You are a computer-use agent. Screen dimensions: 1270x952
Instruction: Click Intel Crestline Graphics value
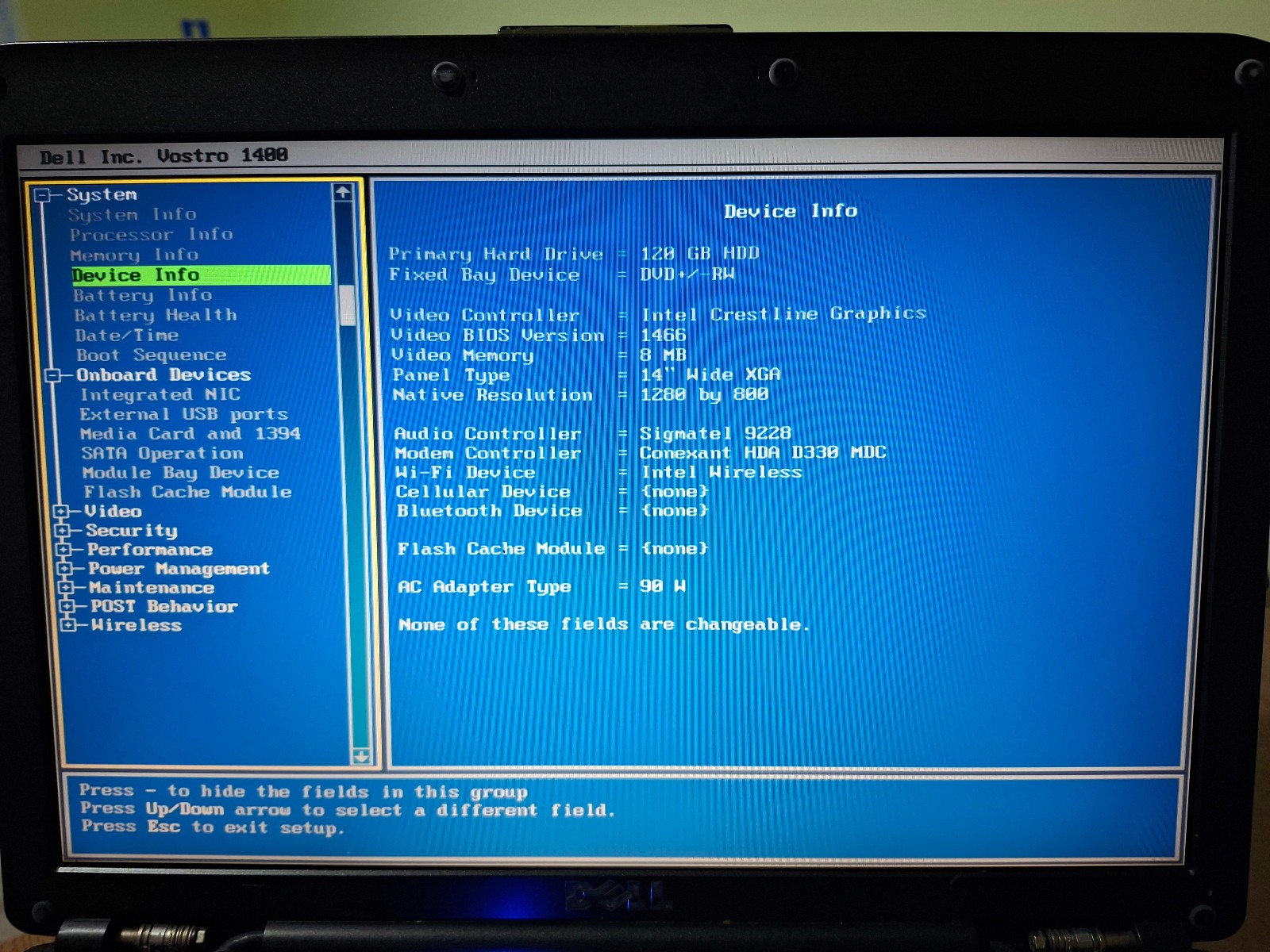784,314
